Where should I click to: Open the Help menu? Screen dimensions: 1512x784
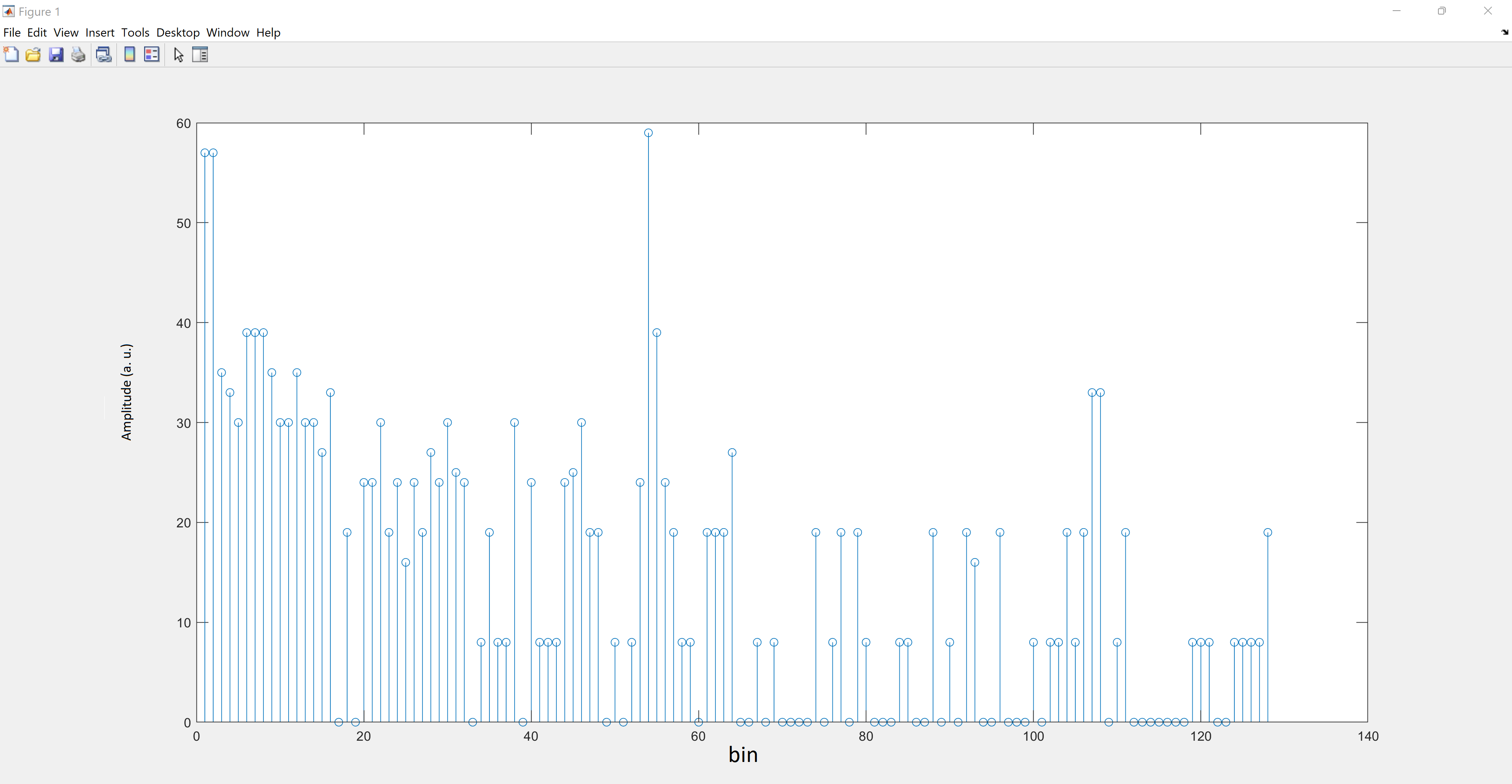268,33
